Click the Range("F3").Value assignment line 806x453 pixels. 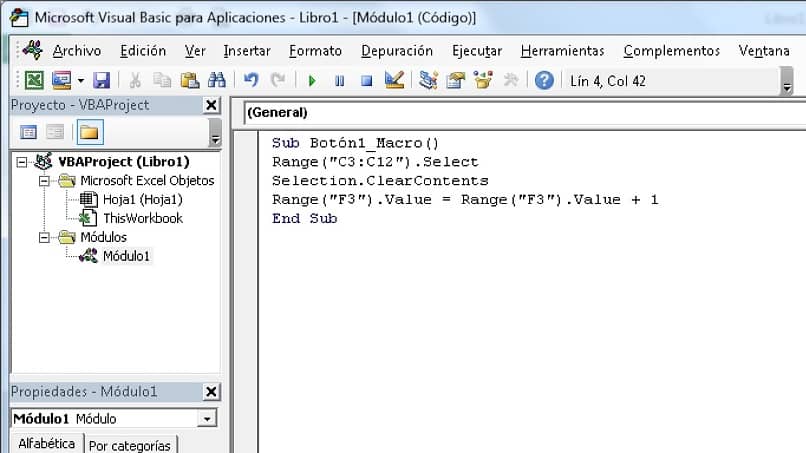465,200
